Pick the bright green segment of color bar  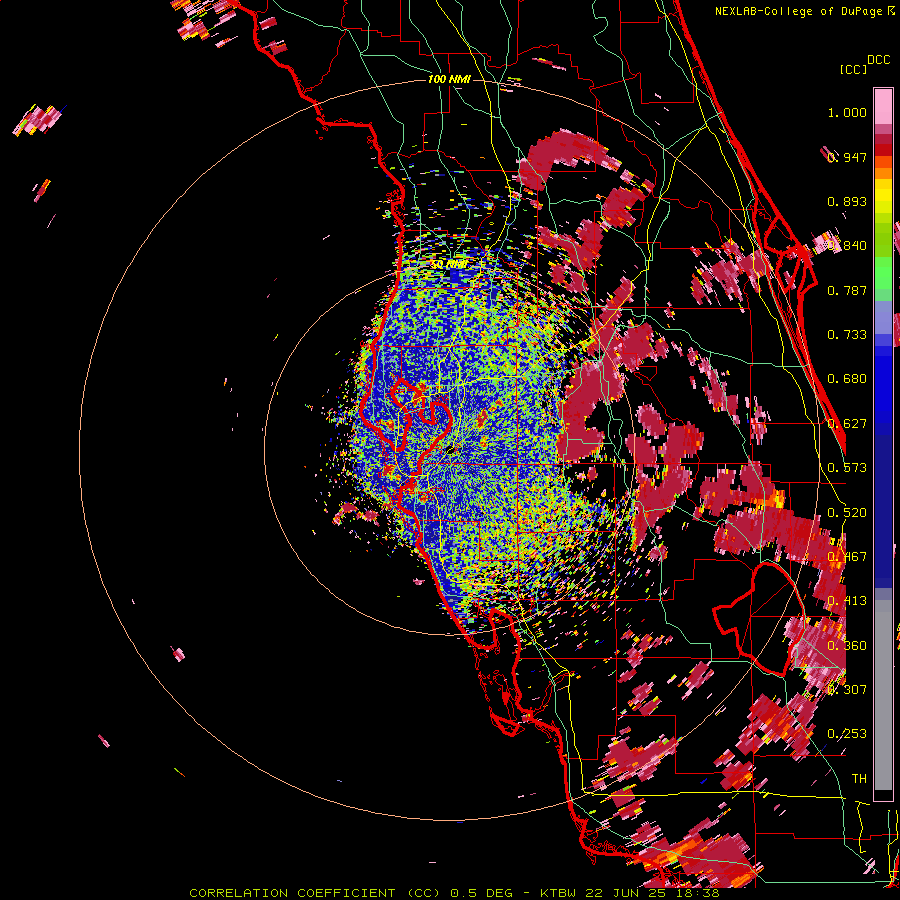883,273
